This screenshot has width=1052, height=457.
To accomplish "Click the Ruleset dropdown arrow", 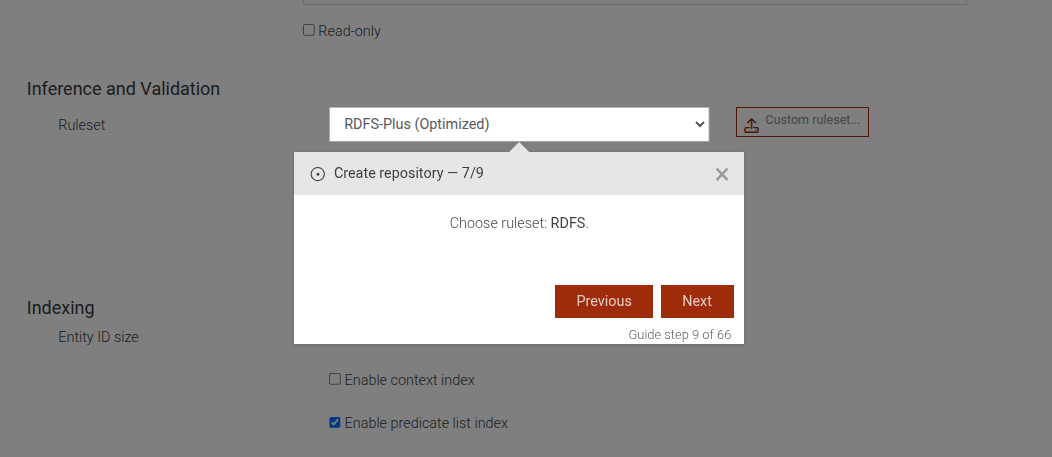I will coord(698,124).
